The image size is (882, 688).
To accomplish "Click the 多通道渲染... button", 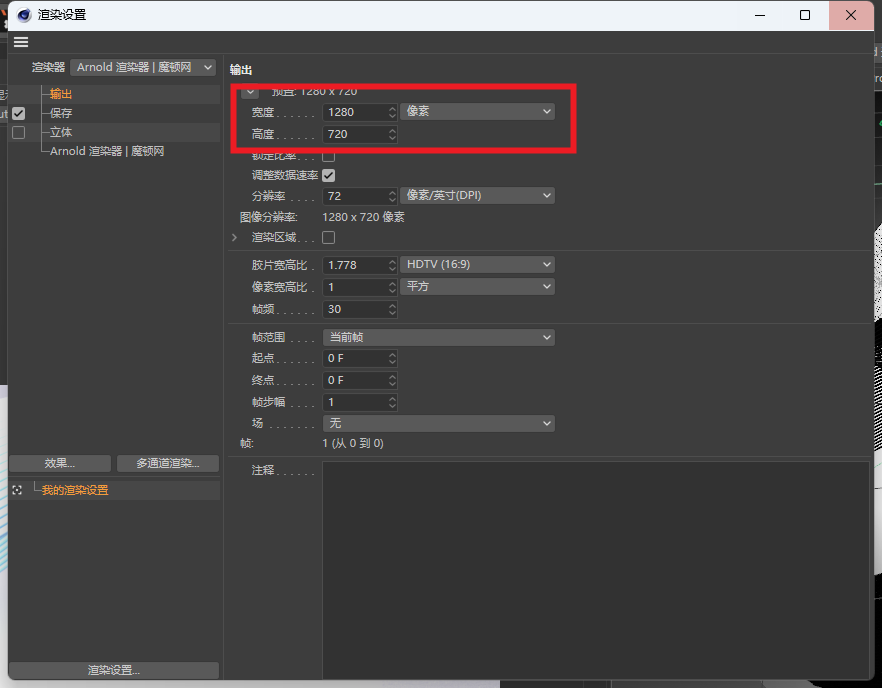I will tap(167, 463).
